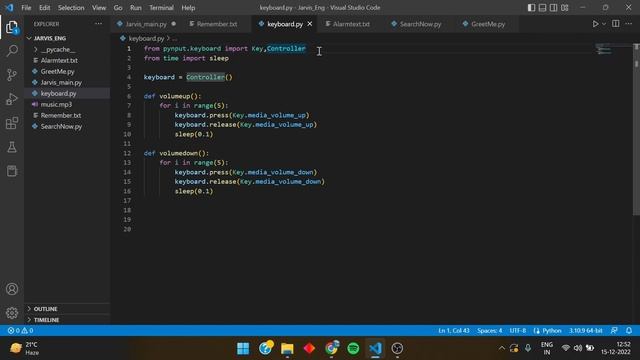Open editor More Actions ellipsis

click(x=629, y=24)
